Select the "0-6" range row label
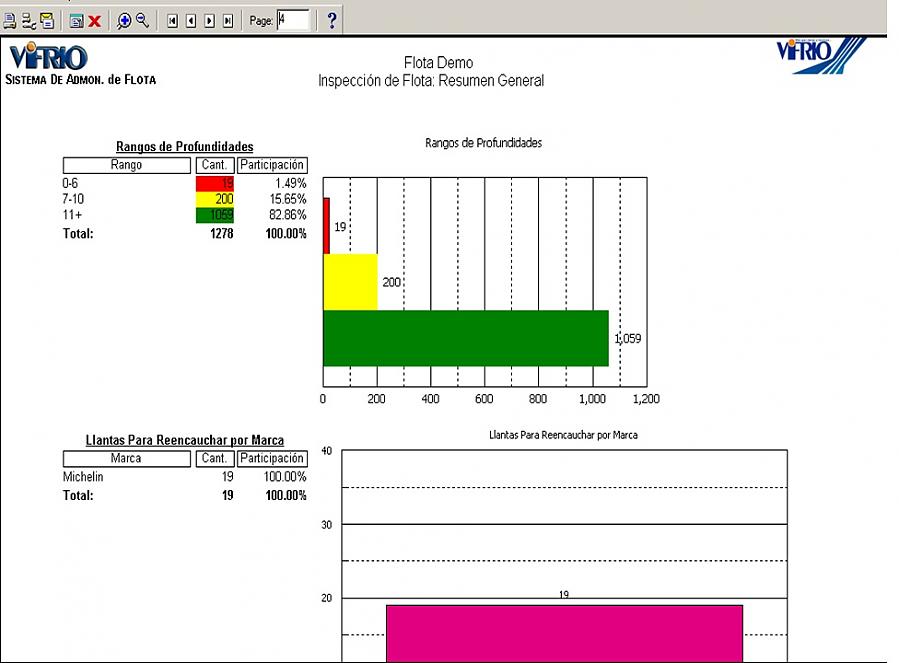 pyautogui.click(x=70, y=184)
